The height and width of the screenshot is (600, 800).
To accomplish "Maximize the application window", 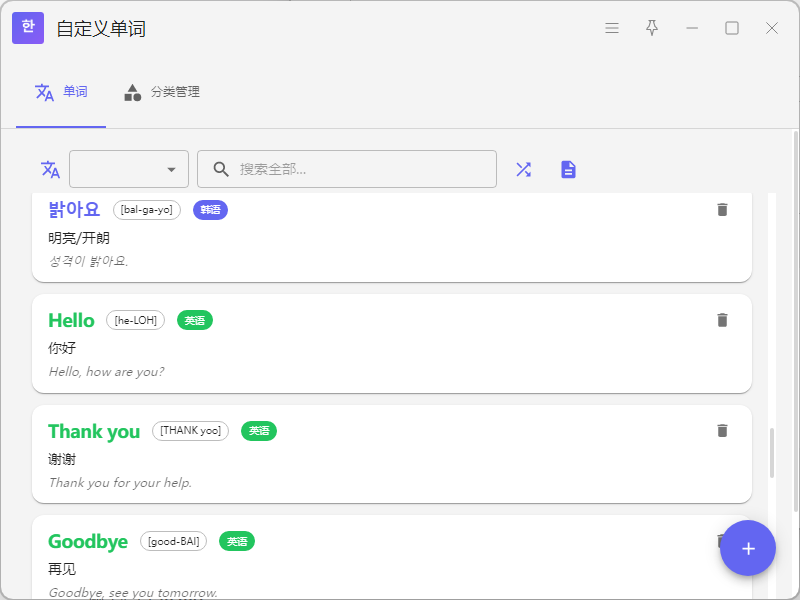I will (732, 28).
